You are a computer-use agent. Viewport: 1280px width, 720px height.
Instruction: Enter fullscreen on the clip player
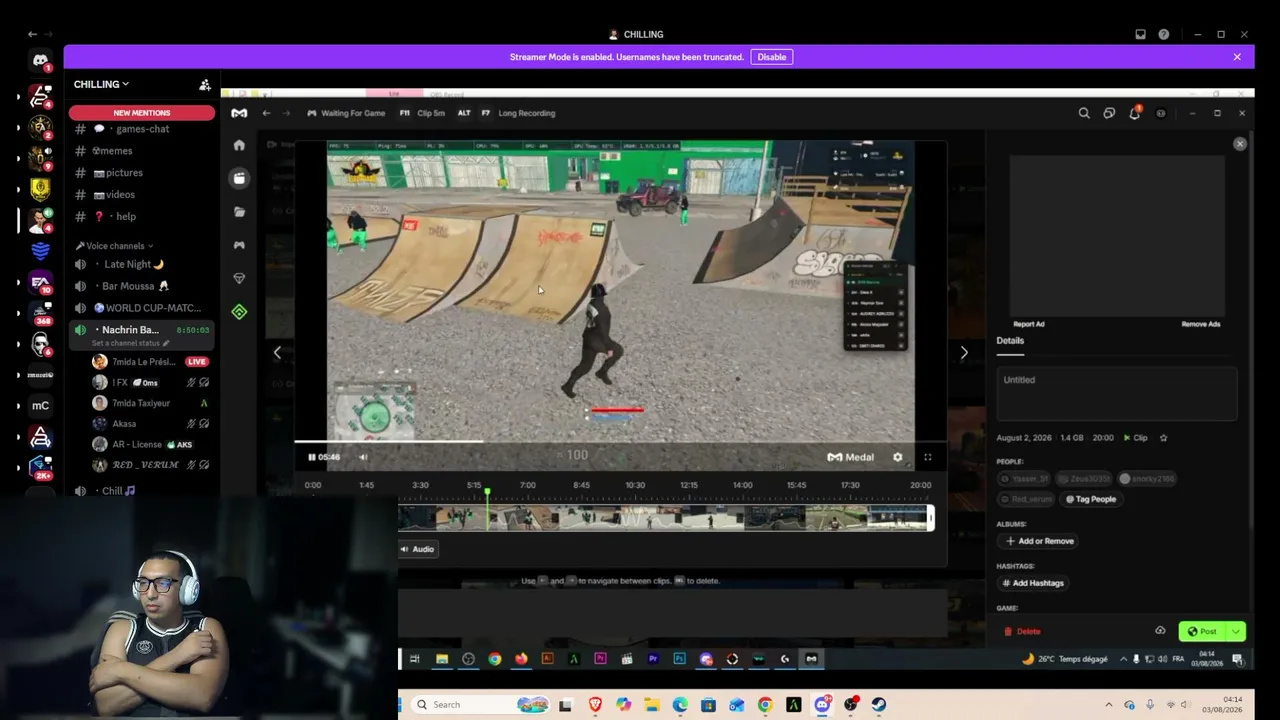928,457
